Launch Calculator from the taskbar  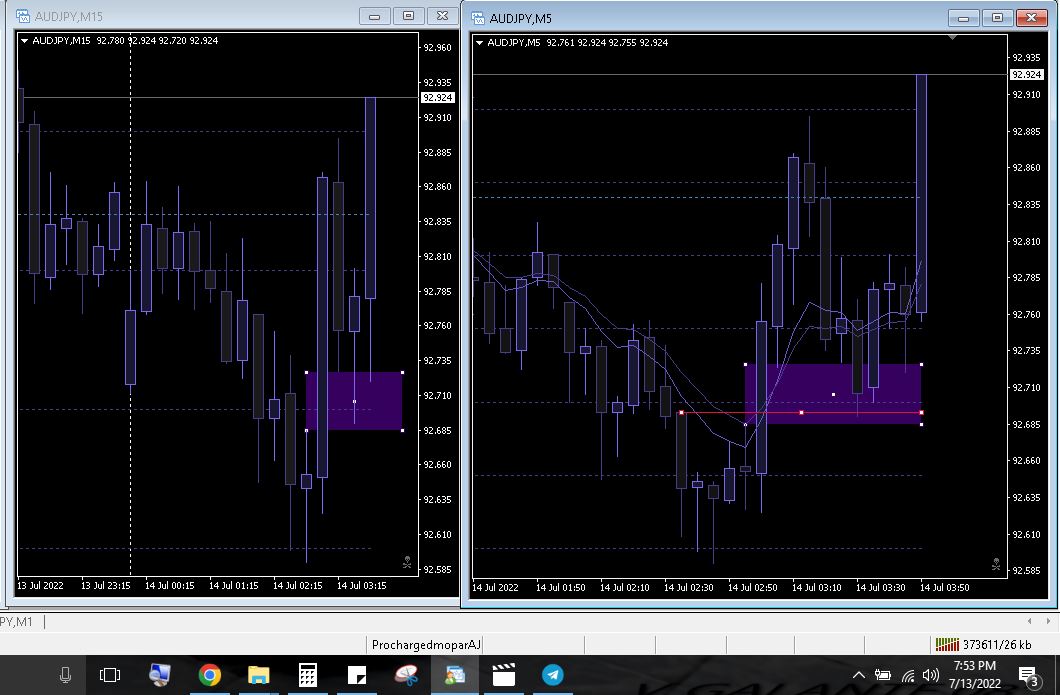click(x=307, y=675)
